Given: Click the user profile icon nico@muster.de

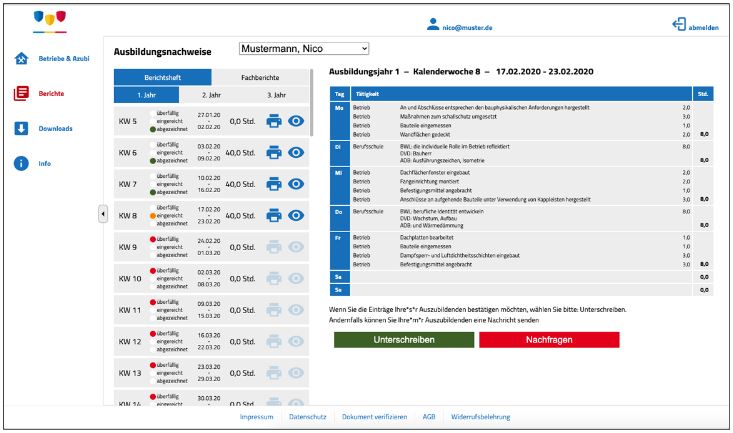Looking at the screenshot, I should tap(433, 24).
